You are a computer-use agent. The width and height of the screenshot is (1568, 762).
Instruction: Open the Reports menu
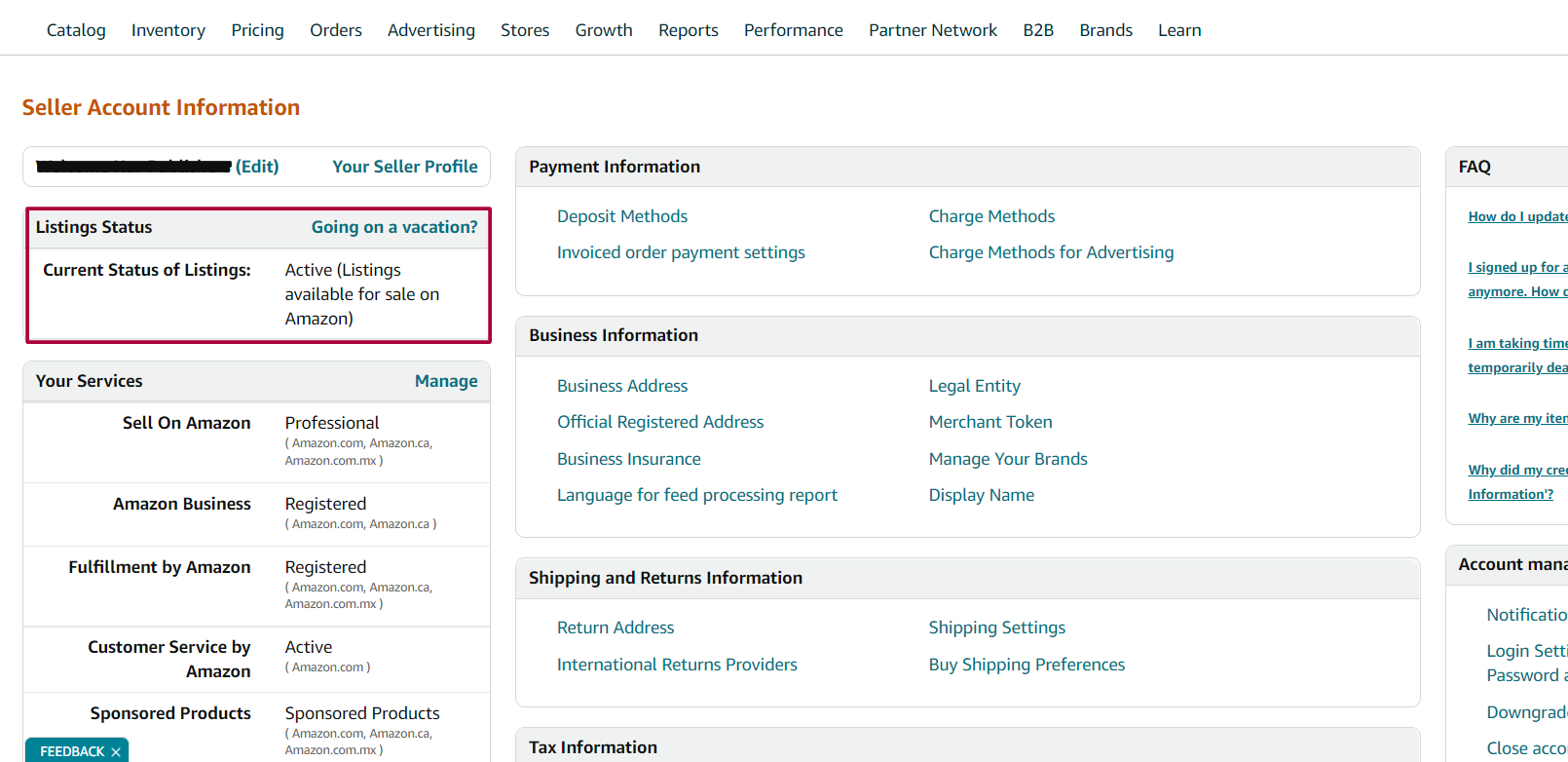(x=689, y=30)
